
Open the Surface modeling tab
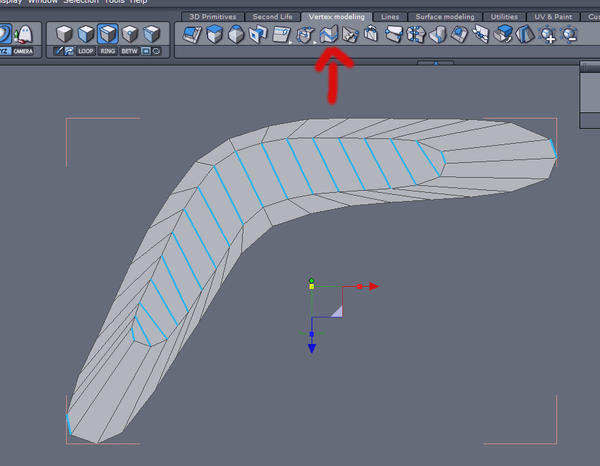[x=445, y=17]
